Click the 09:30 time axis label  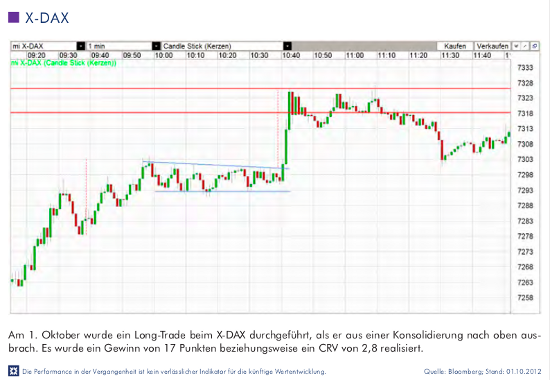point(68,55)
